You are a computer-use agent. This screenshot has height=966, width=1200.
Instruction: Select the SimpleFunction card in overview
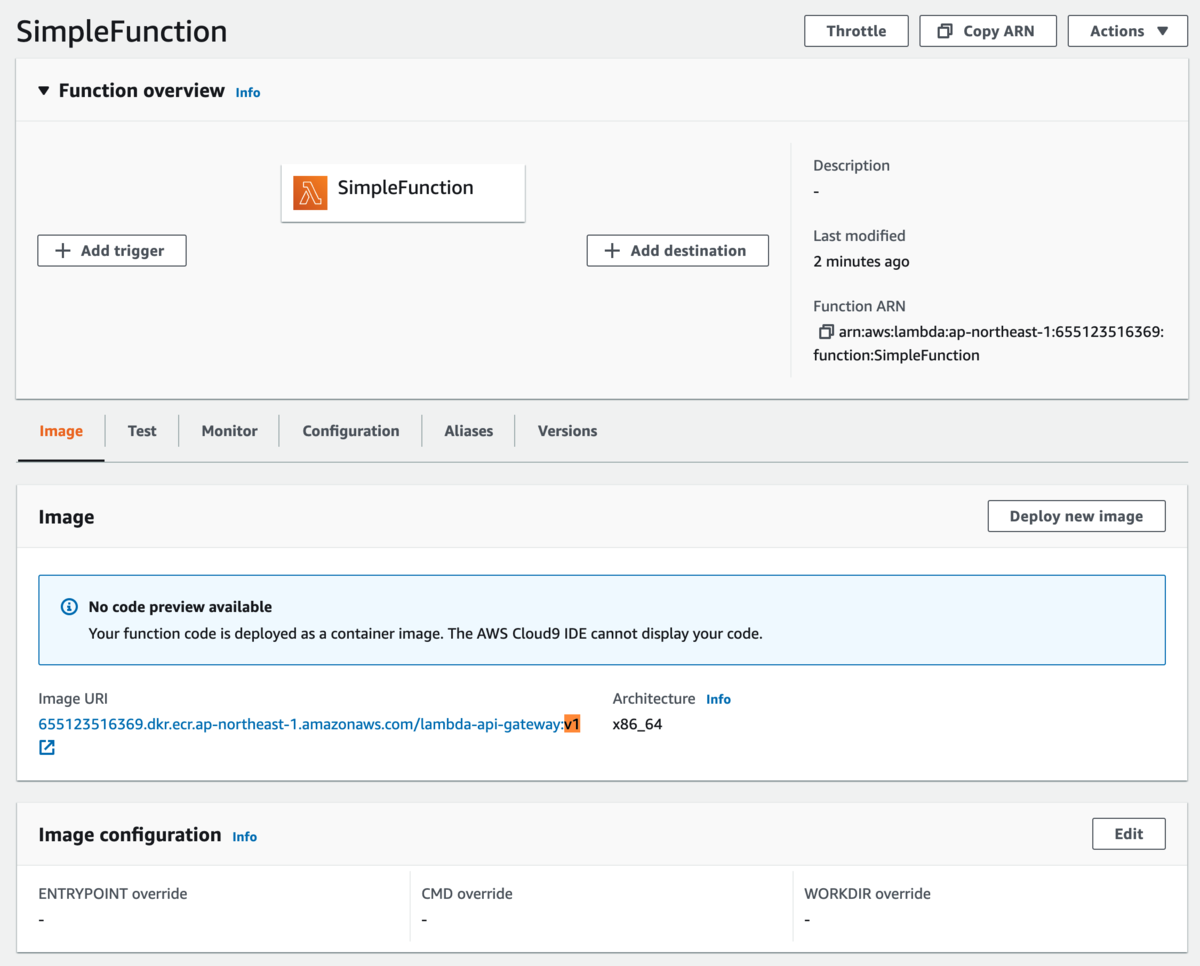[403, 192]
